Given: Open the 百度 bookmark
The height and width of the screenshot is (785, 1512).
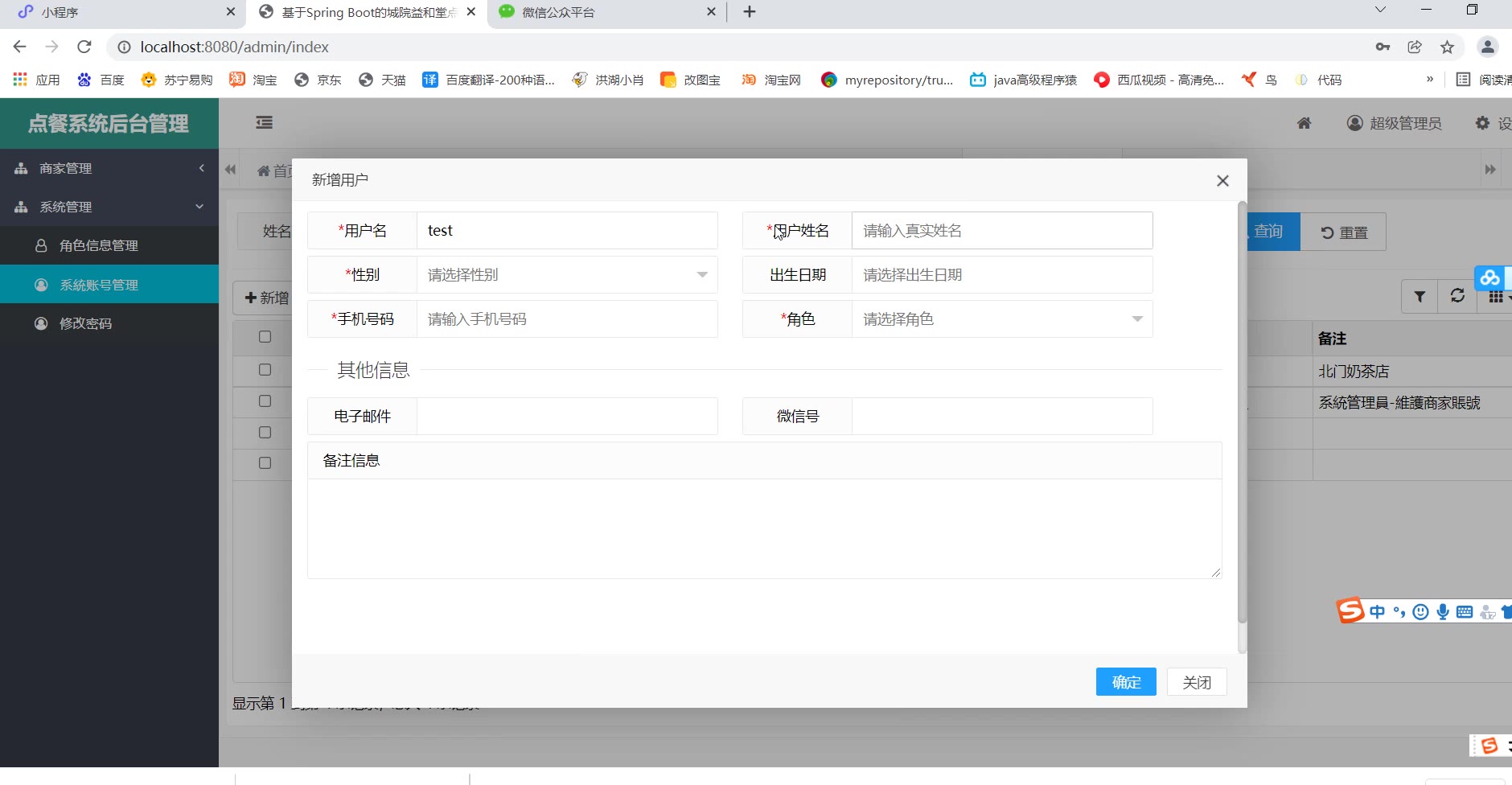Looking at the screenshot, I should coord(101,80).
